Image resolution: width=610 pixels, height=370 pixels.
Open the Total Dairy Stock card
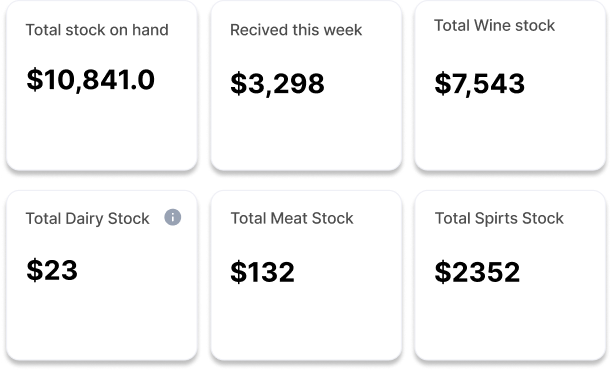point(102,276)
